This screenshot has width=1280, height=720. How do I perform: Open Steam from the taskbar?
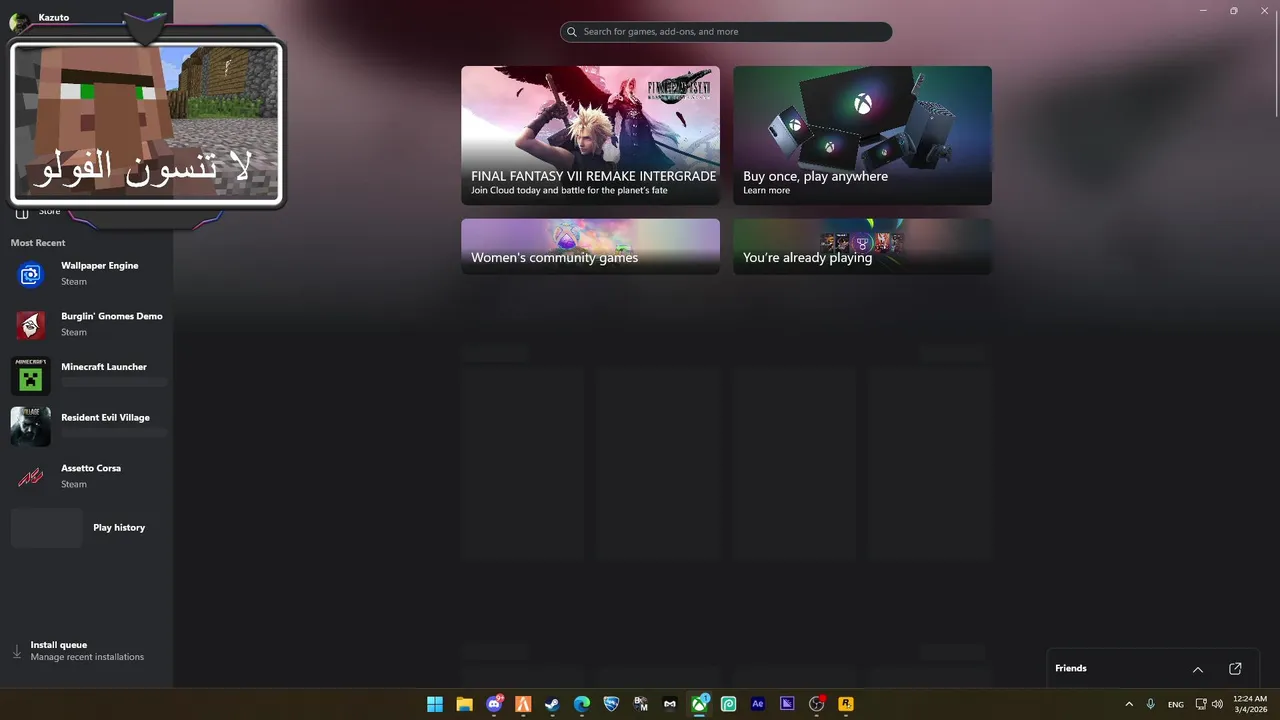pyautogui.click(x=552, y=704)
